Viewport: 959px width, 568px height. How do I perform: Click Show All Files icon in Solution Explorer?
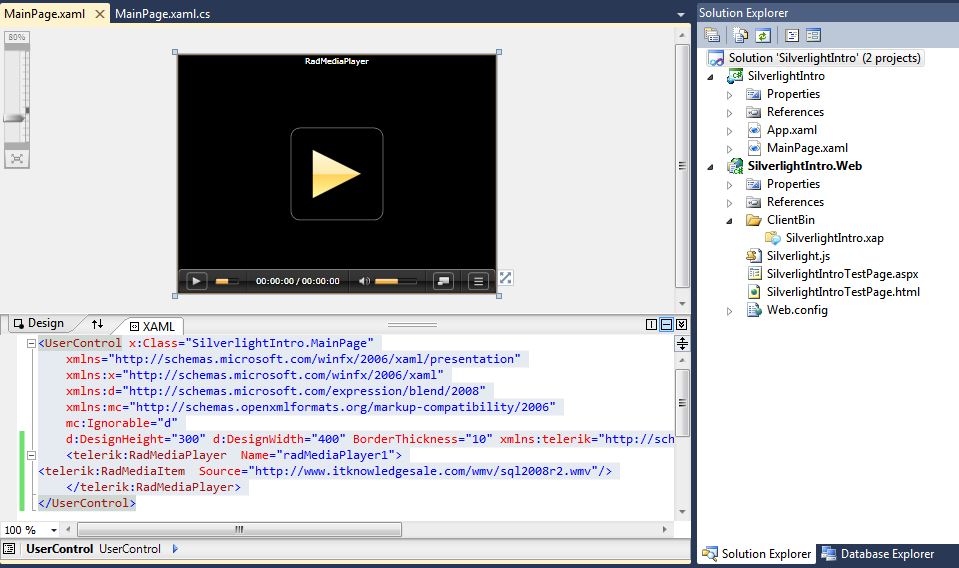click(x=741, y=35)
